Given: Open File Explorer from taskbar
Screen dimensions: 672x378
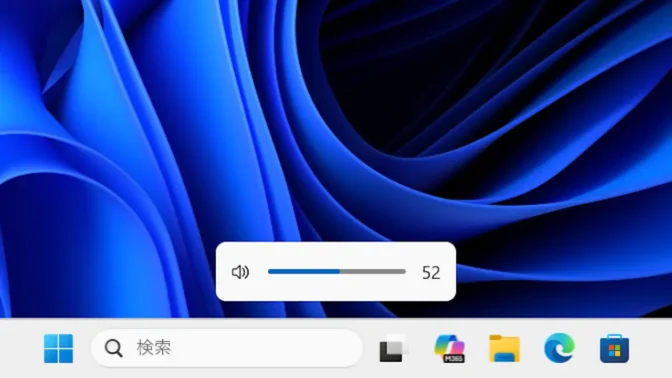Looking at the screenshot, I should (x=504, y=348).
